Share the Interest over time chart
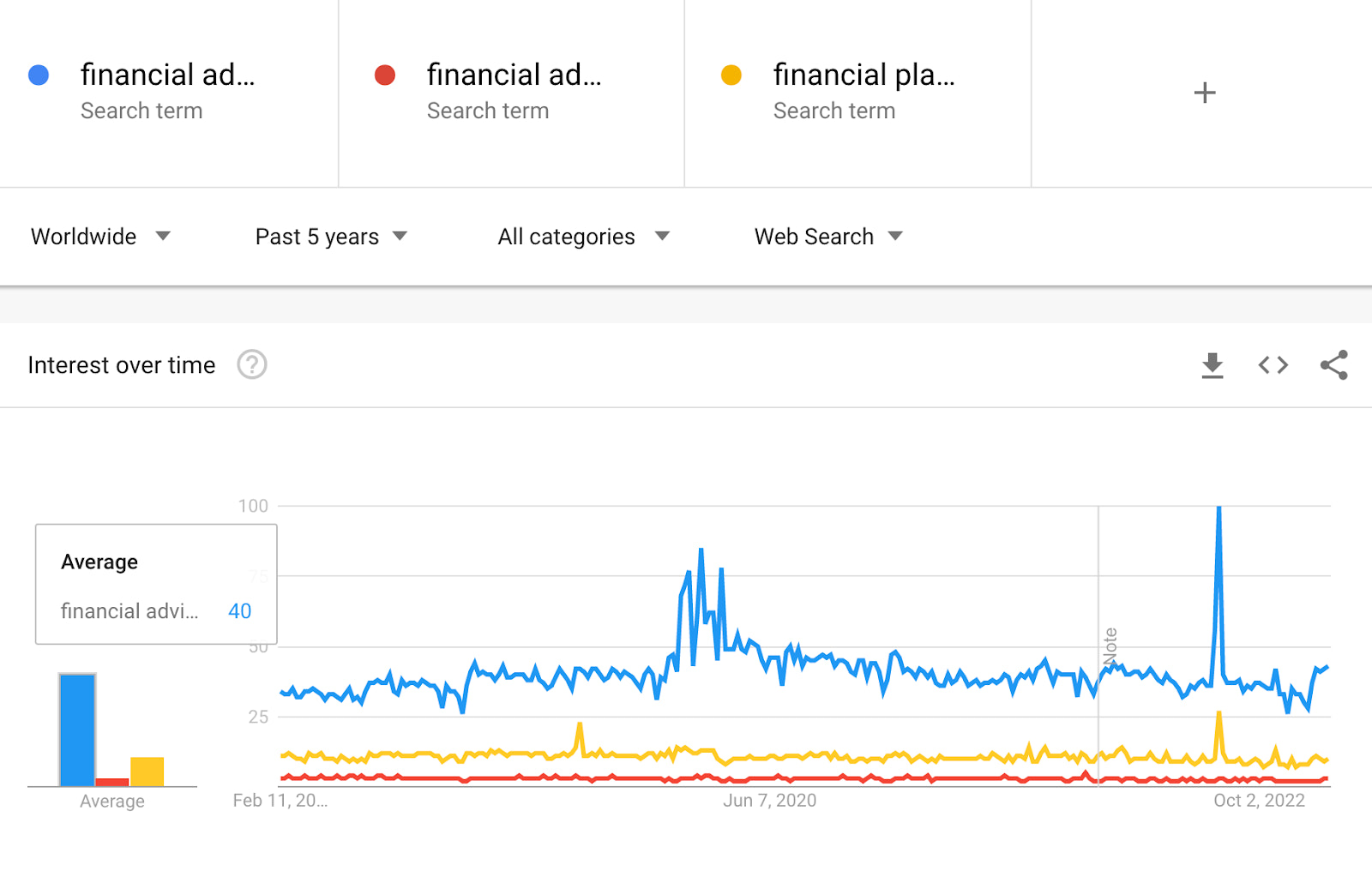Image resolution: width=1372 pixels, height=871 pixels. click(x=1334, y=364)
